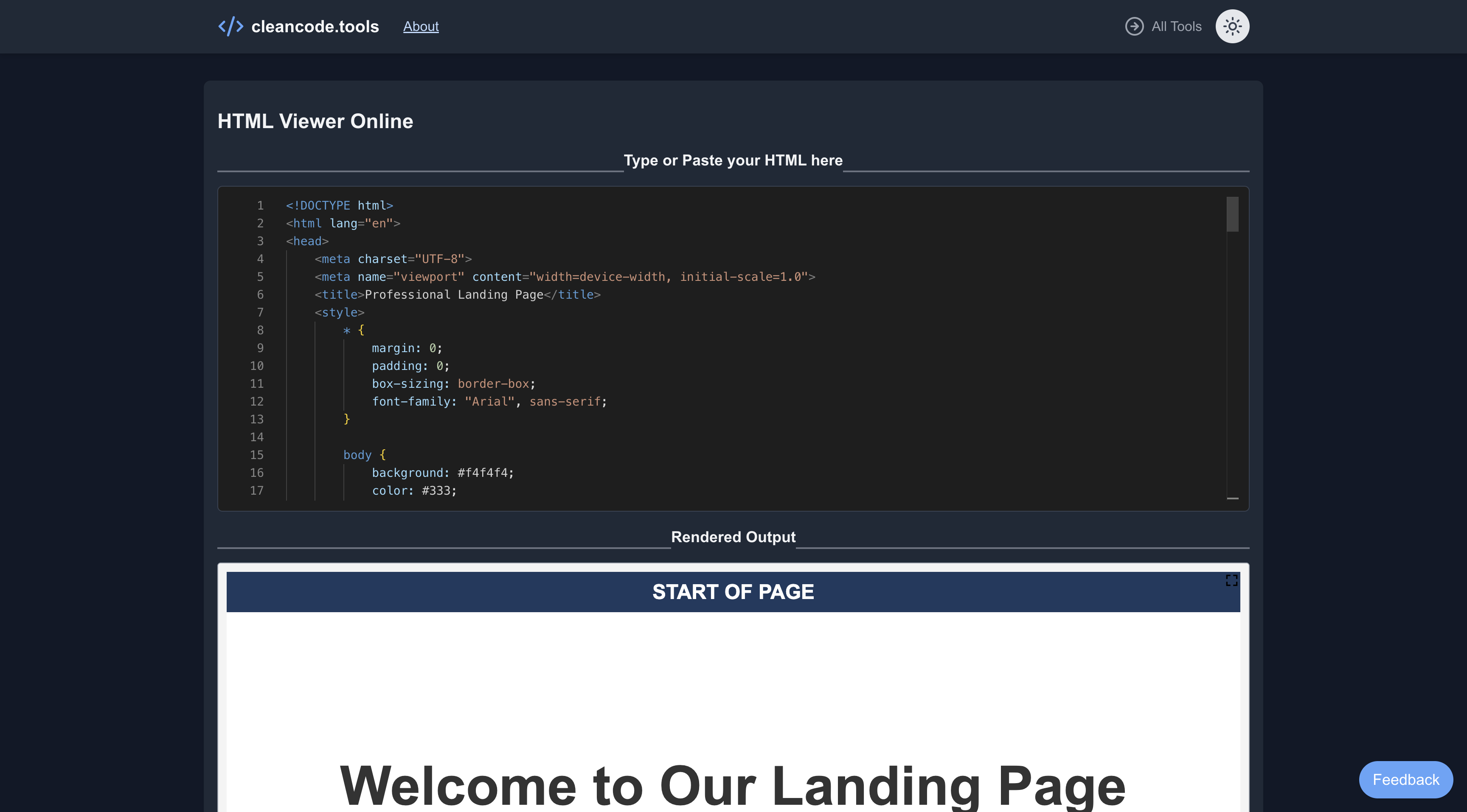
Task: Click the head tag on line 3
Action: [x=307, y=241]
